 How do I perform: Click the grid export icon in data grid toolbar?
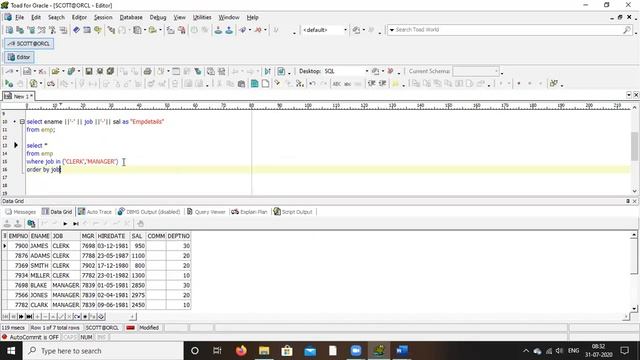point(31,223)
